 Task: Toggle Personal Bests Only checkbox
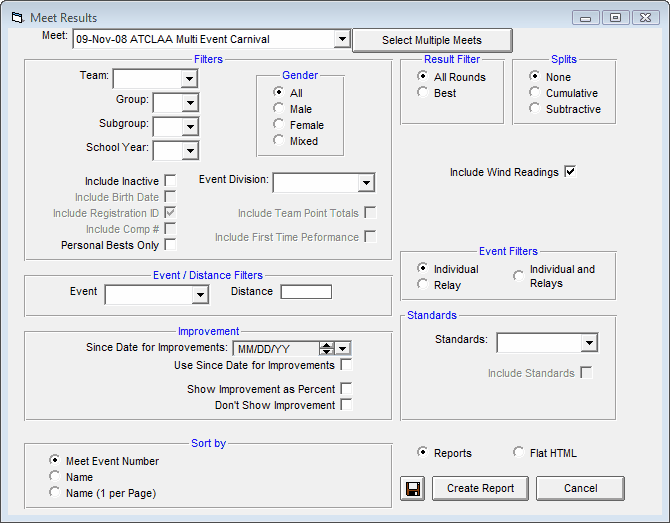[170, 244]
